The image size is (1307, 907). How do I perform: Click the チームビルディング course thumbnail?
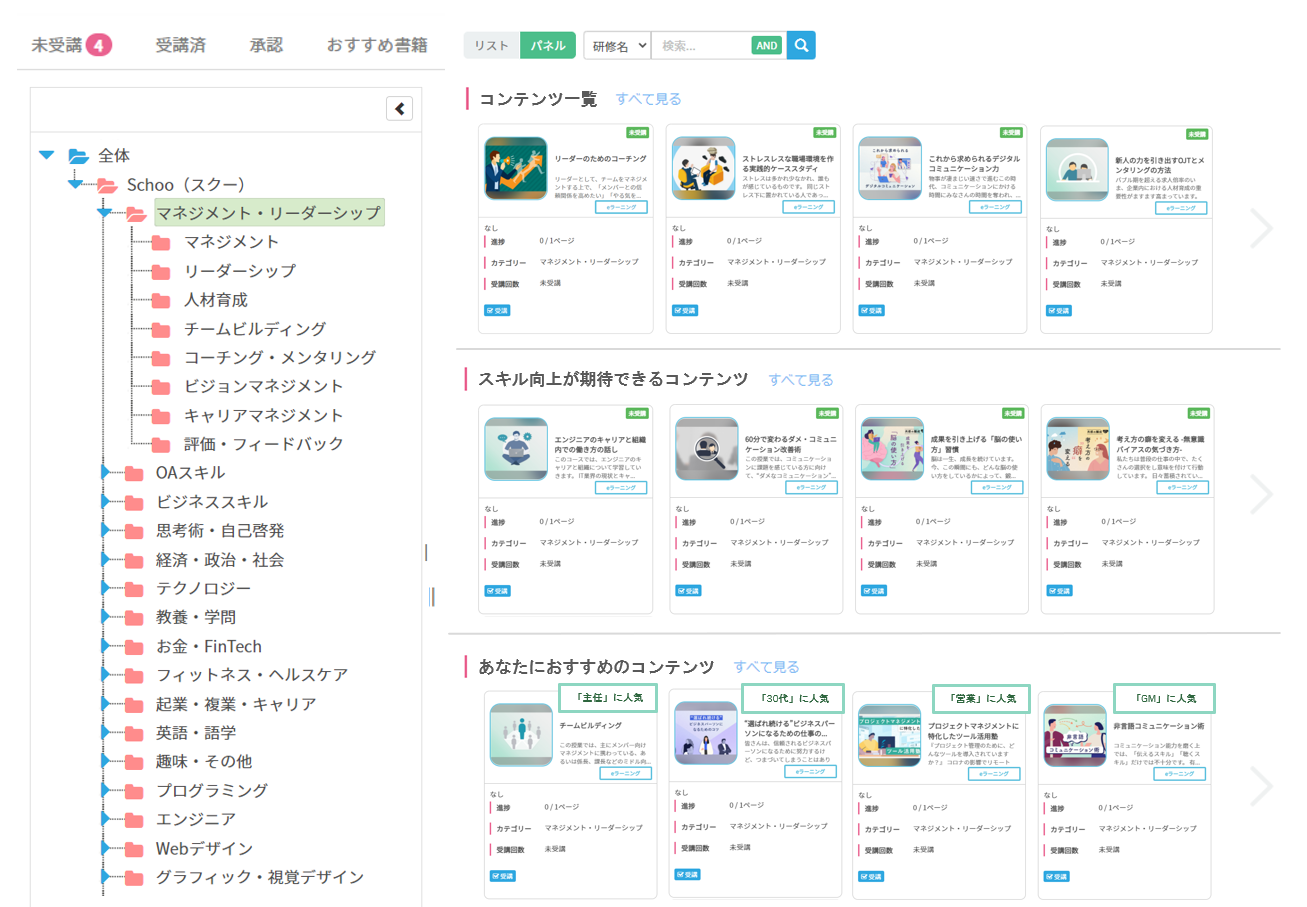pos(521,734)
